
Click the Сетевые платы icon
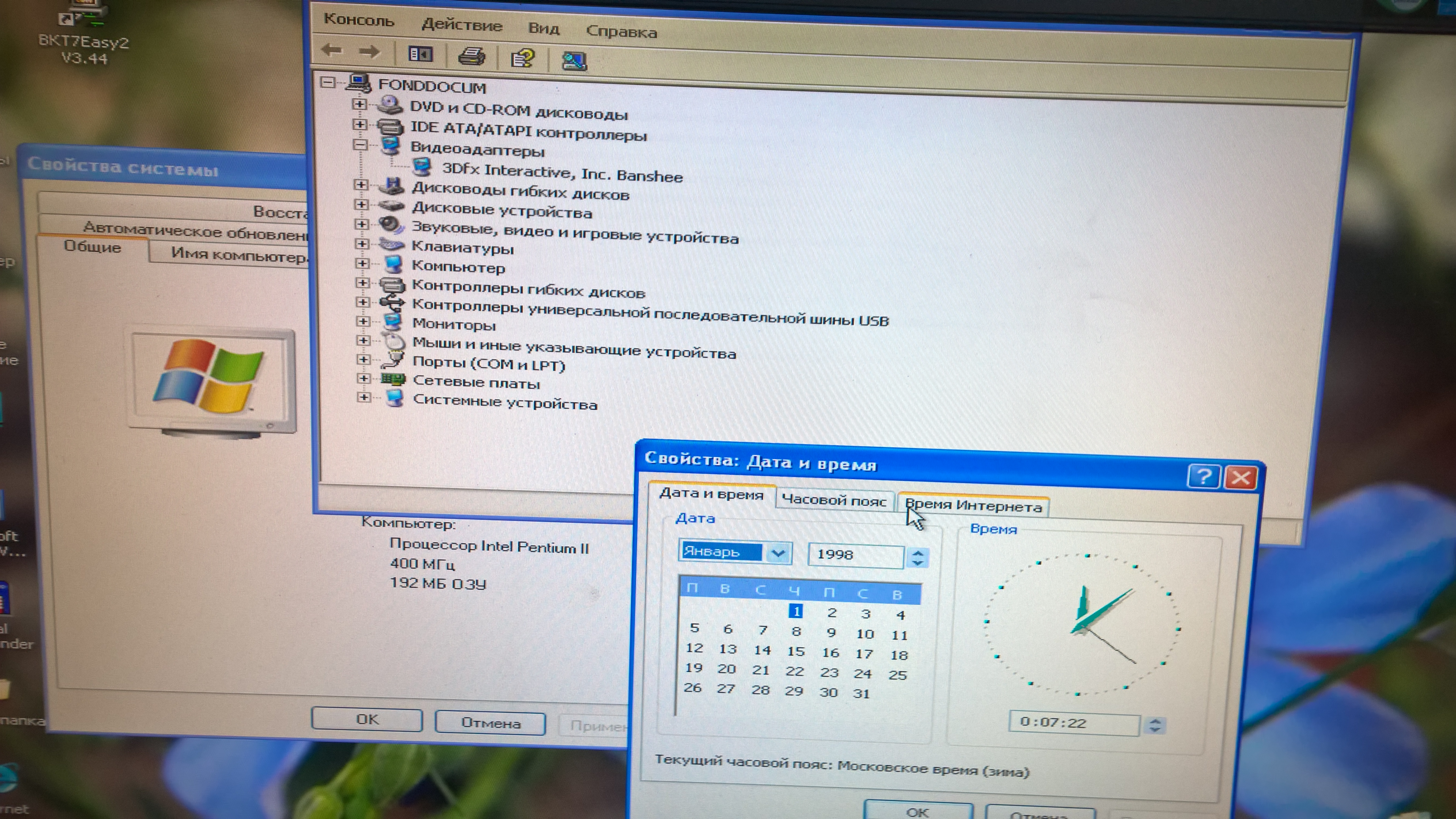pos(394,379)
